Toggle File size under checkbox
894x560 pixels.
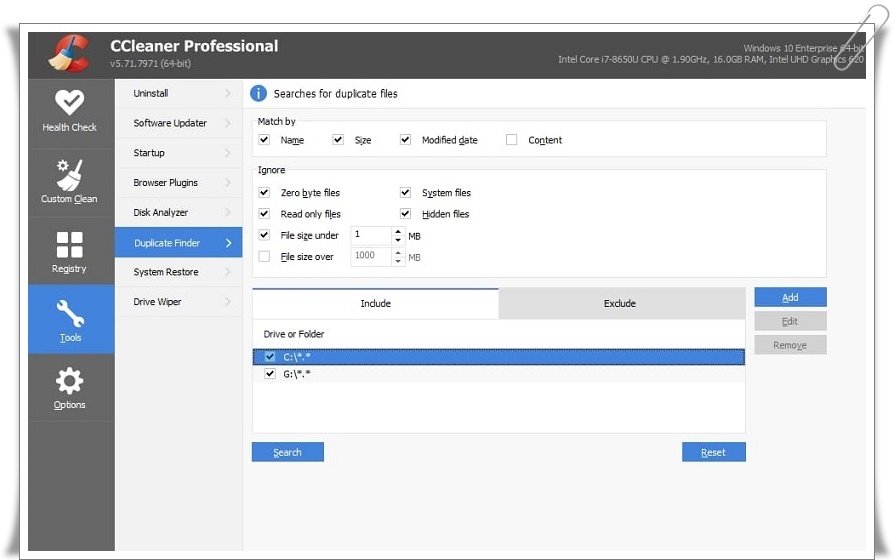tap(264, 234)
